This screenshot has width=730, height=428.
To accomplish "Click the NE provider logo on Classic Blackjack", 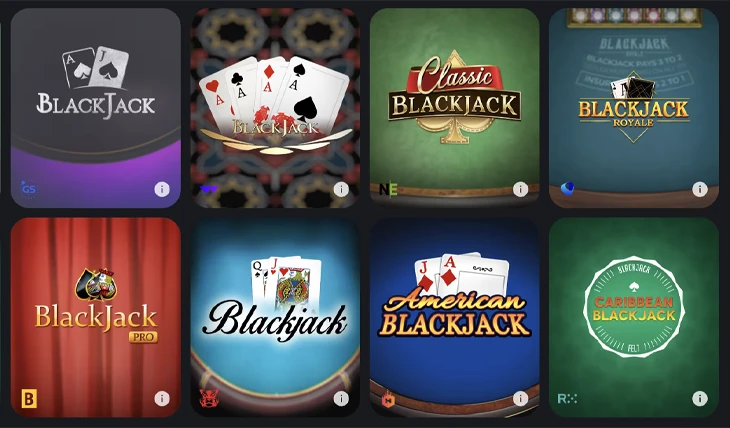I will (388, 189).
